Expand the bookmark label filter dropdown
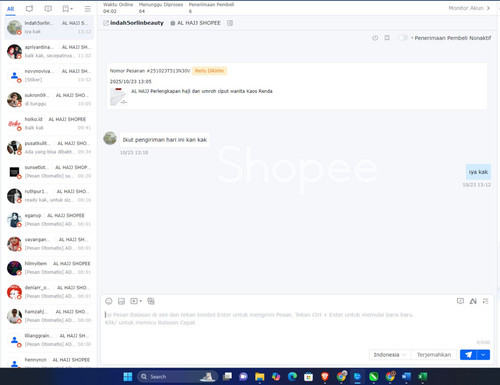Viewport: 500px width, 385px height. (x=67, y=9)
